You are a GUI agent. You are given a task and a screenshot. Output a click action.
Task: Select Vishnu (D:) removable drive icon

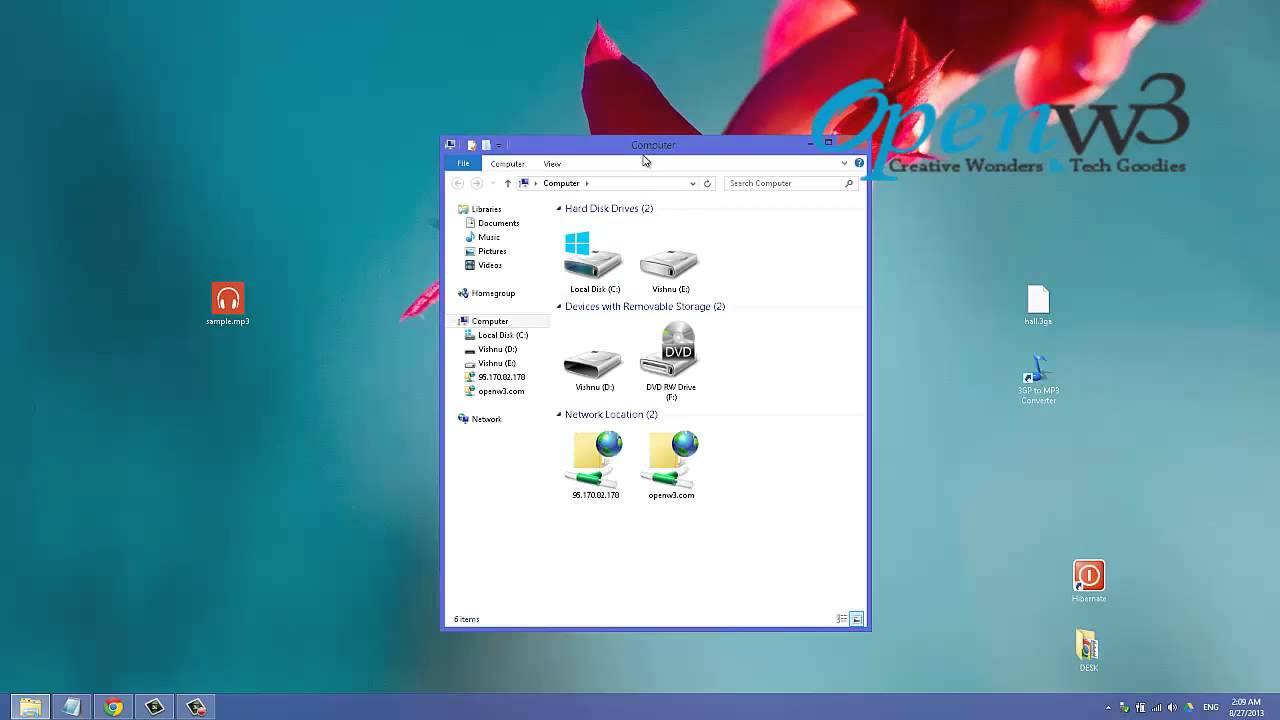[594, 367]
